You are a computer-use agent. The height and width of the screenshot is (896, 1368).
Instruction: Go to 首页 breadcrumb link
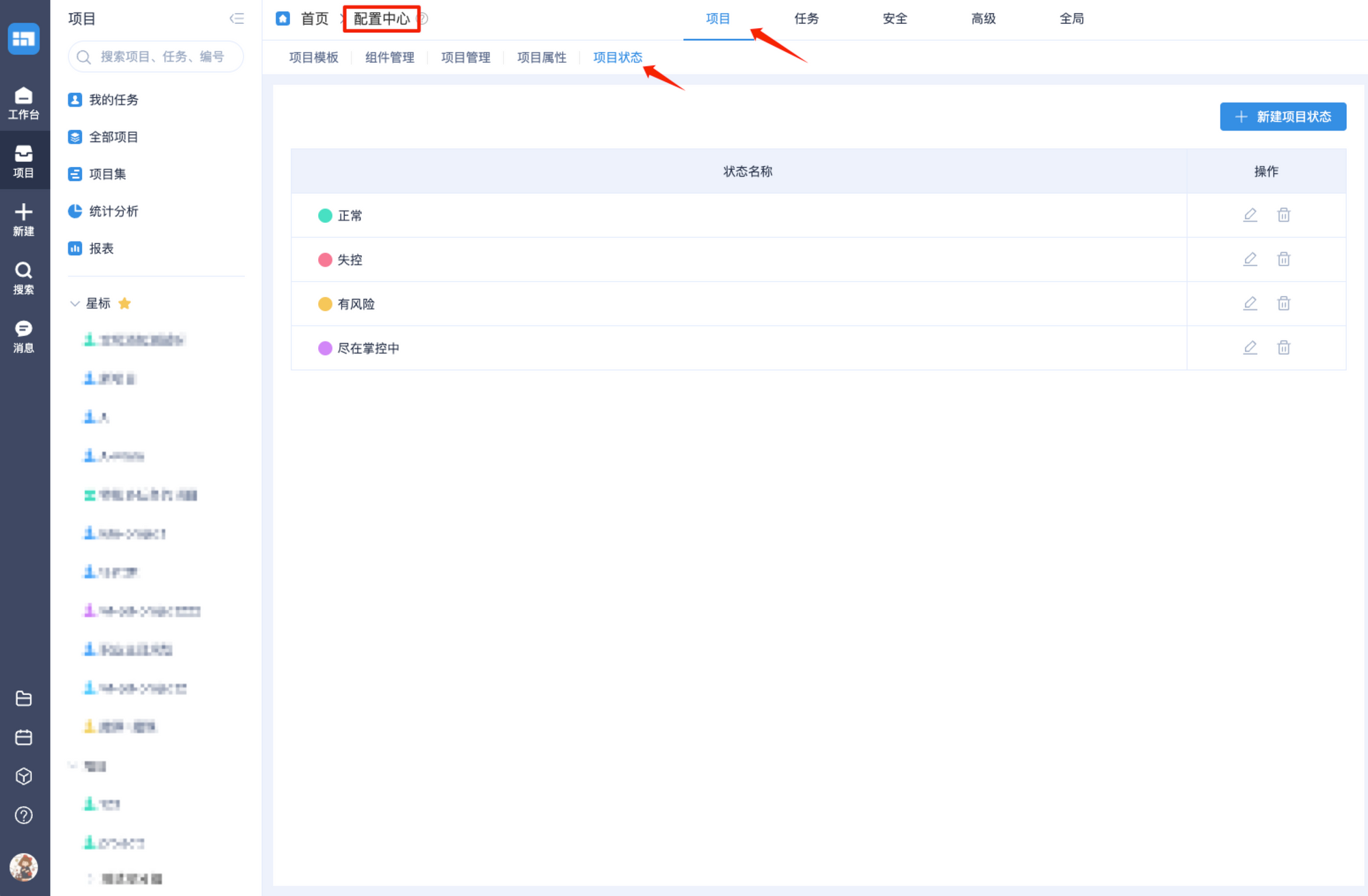pyautogui.click(x=314, y=18)
